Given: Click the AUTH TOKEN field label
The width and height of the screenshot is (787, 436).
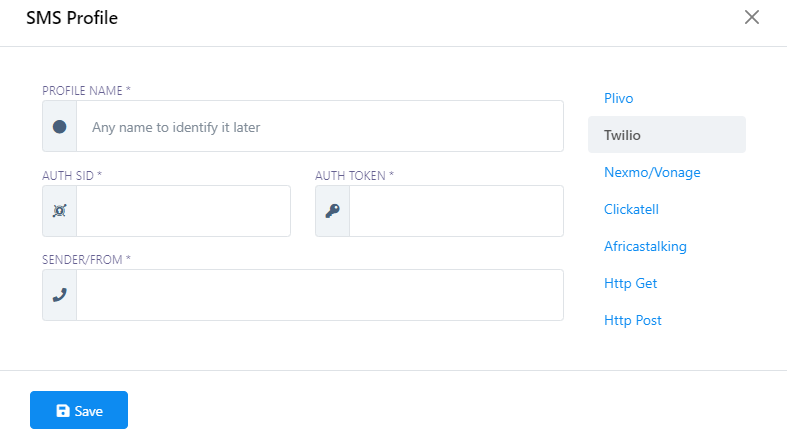Looking at the screenshot, I should click(x=354, y=175).
